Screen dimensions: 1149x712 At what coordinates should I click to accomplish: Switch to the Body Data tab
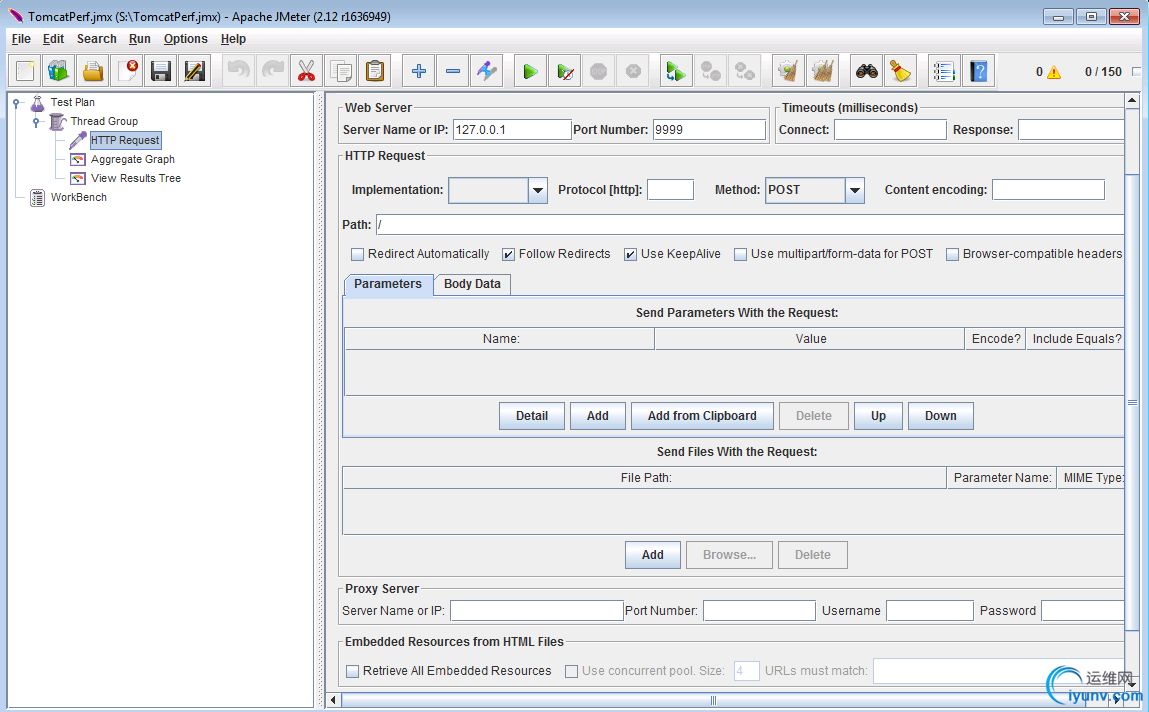(472, 284)
